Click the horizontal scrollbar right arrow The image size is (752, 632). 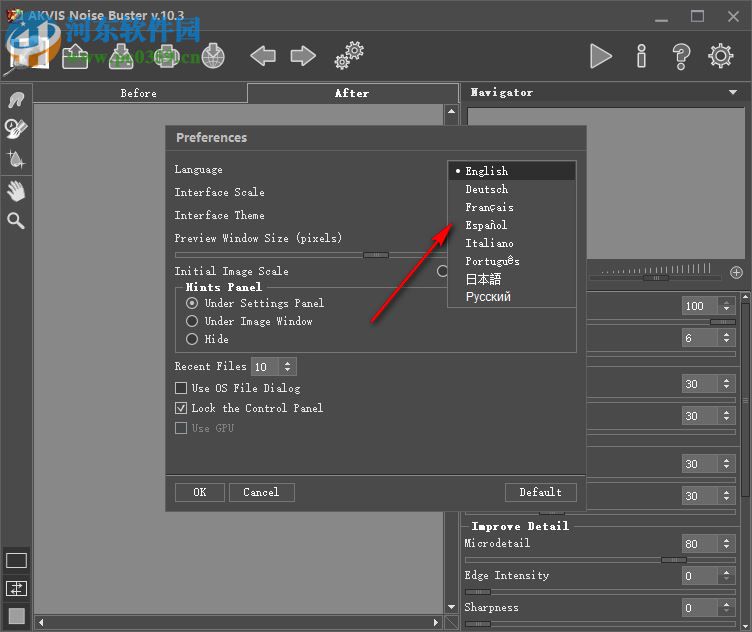tap(435, 622)
